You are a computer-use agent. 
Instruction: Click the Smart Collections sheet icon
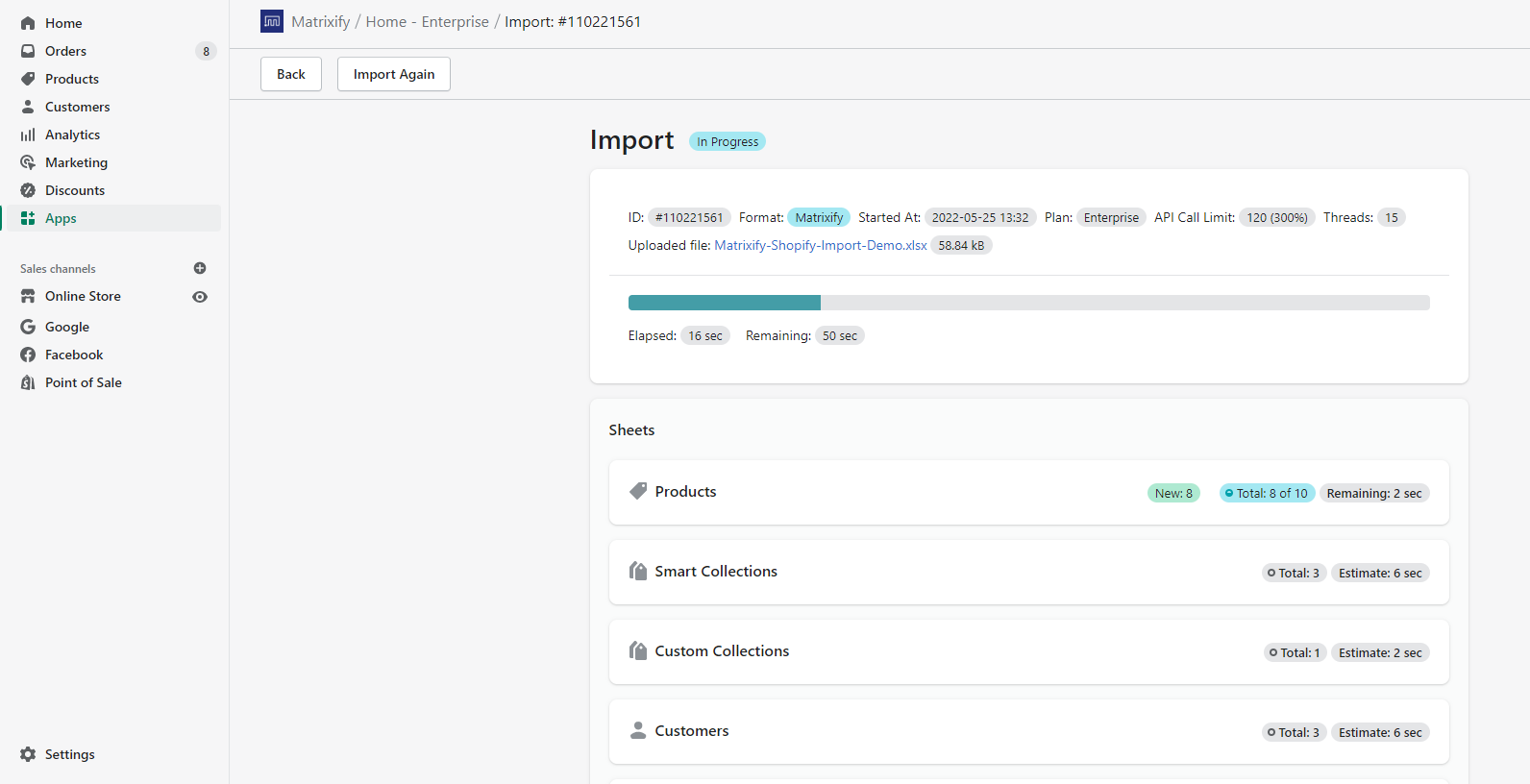638,571
